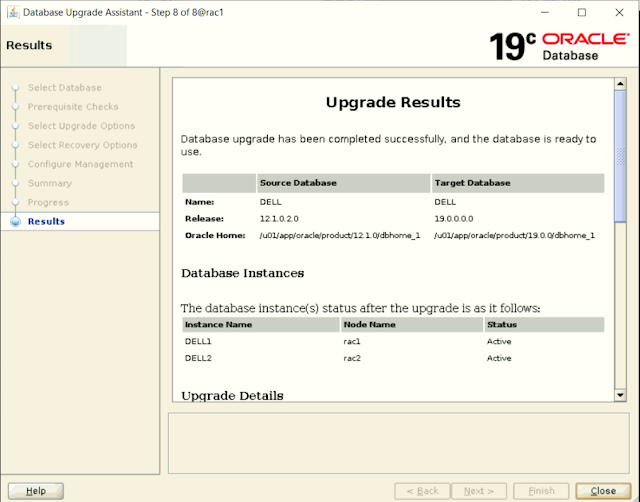Click the rac1 node name cell
Image resolution: width=640 pixels, height=502 pixels.
tap(352, 342)
